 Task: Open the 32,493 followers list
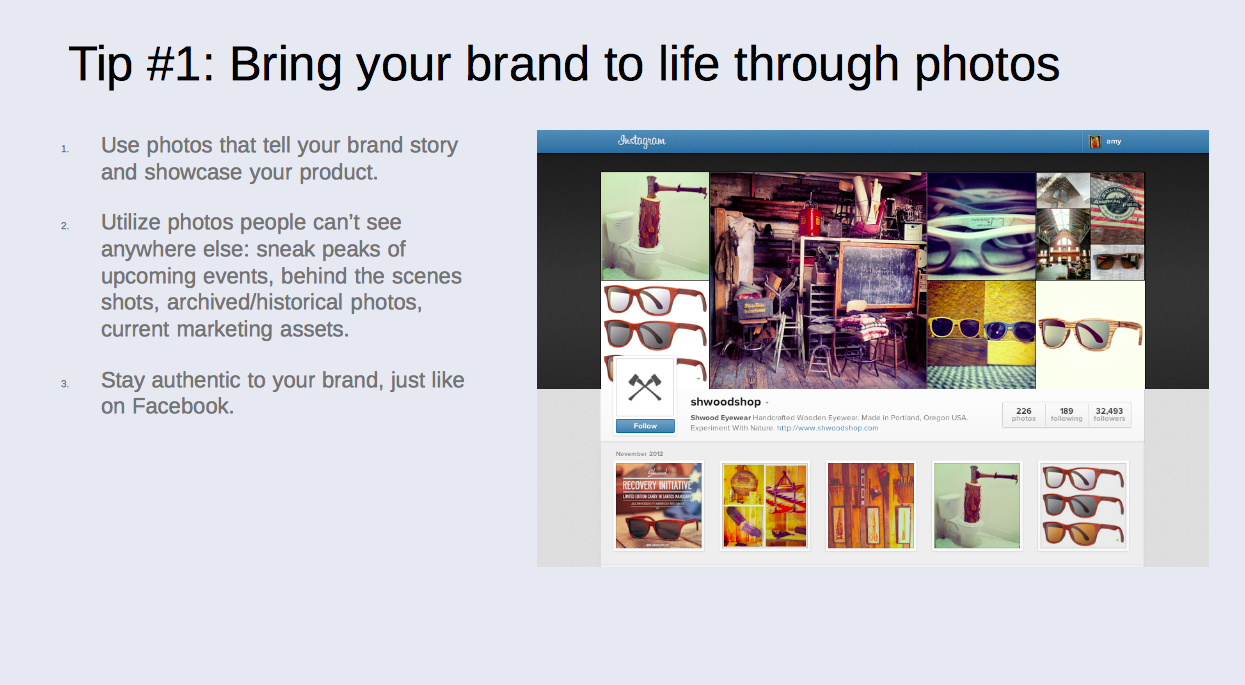[1109, 415]
